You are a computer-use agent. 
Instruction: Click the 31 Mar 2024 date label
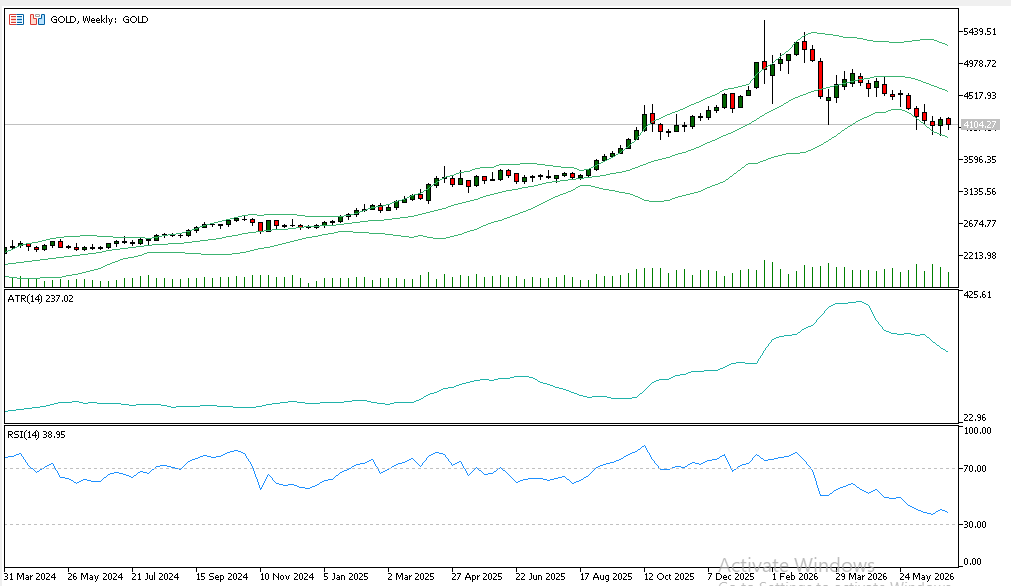point(30,576)
